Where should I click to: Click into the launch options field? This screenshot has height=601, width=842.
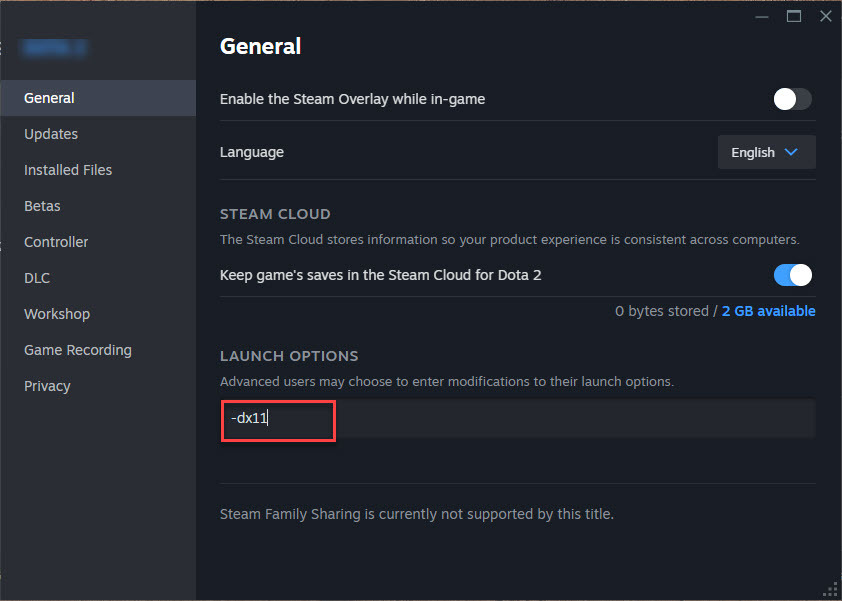tap(518, 419)
